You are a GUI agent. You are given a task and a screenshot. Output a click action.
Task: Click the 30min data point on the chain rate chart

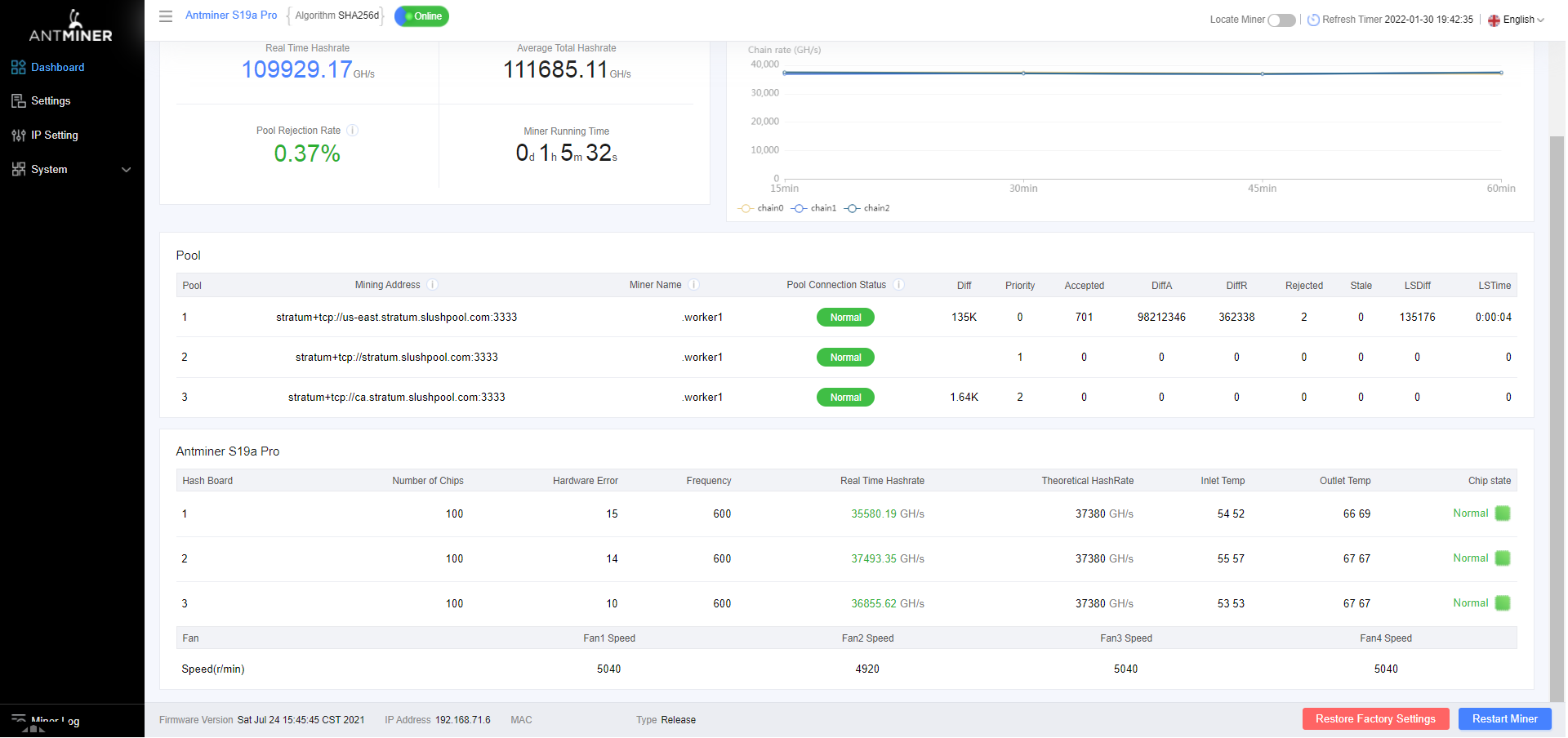click(x=1023, y=73)
